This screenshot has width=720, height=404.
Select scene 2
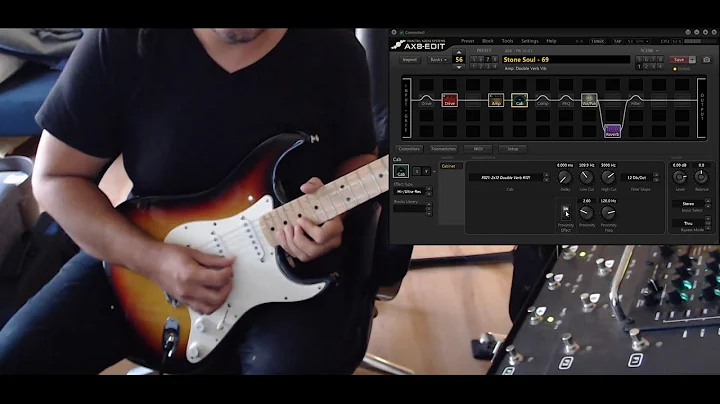[646, 67]
